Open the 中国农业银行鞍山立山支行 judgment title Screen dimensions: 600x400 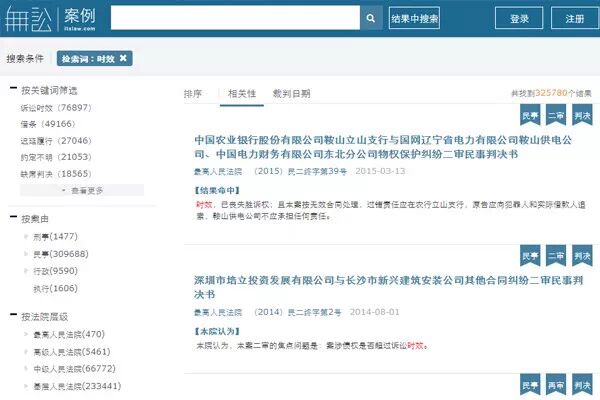[383, 147]
